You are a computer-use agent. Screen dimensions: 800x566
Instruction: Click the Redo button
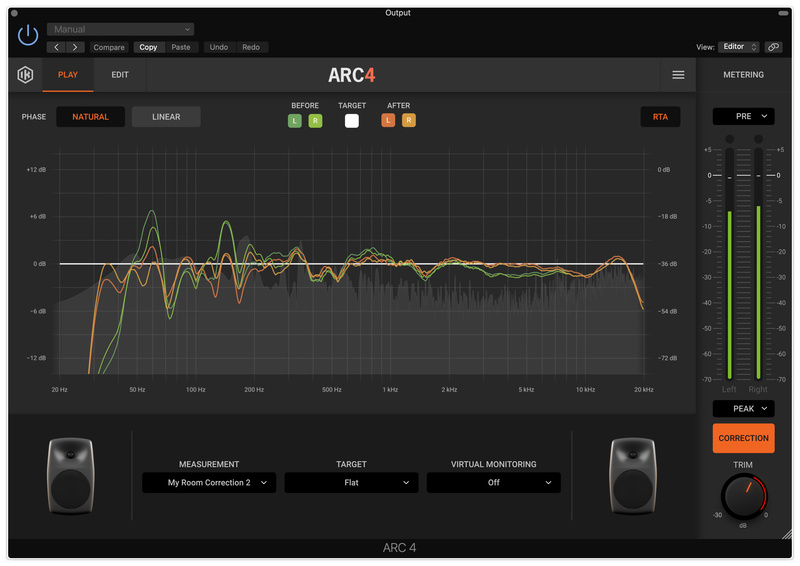(251, 47)
